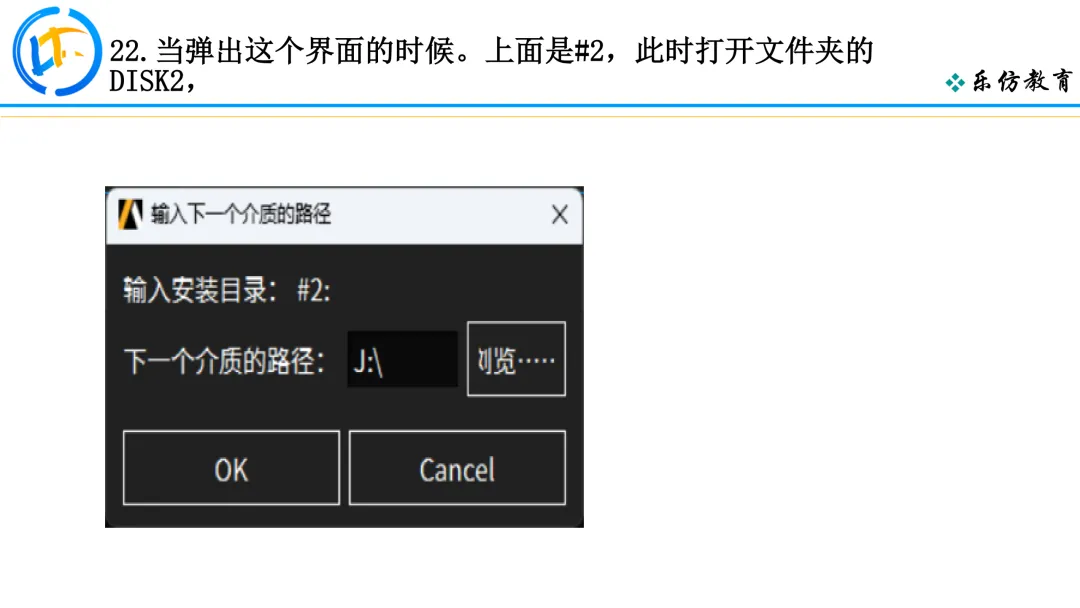The image size is (1080, 608).
Task: Click the 下一个介质的路径 label
Action: pyautogui.click(x=225, y=361)
